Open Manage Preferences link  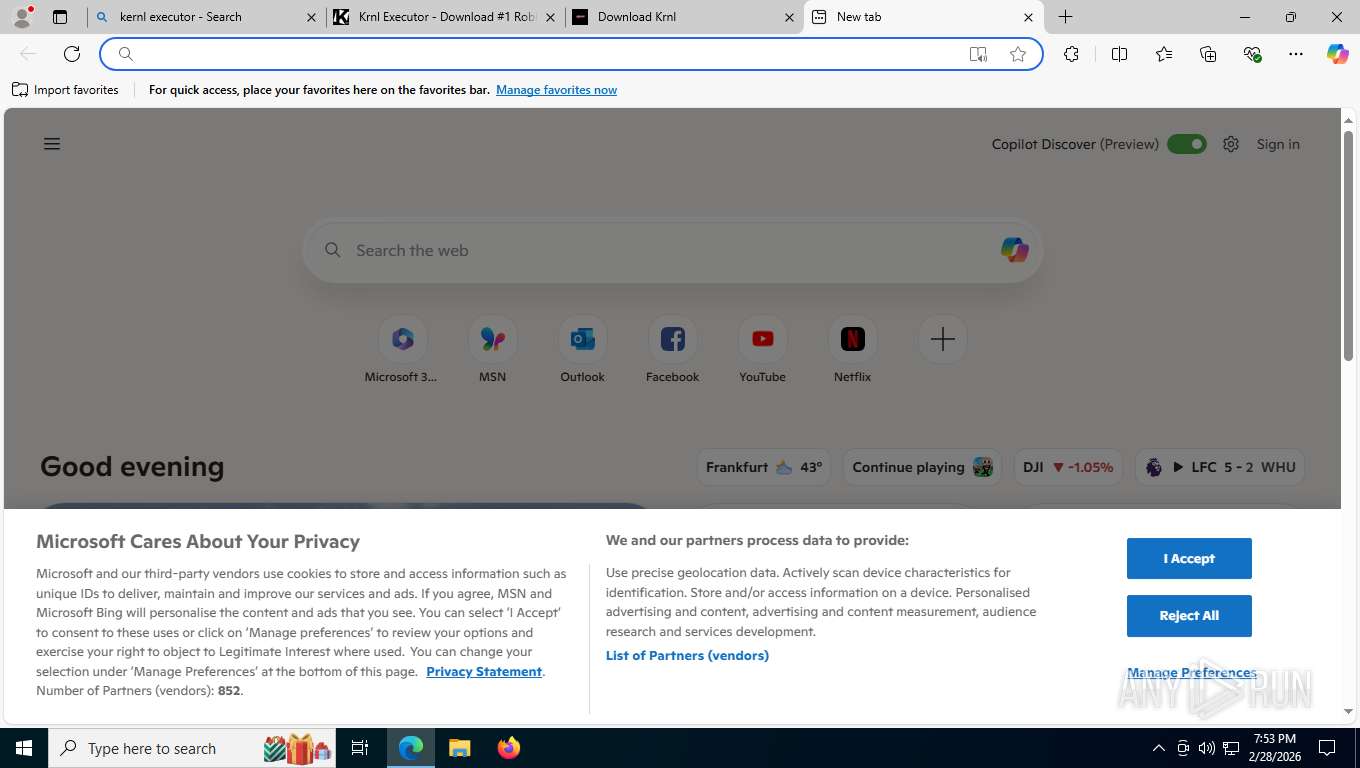click(1191, 672)
